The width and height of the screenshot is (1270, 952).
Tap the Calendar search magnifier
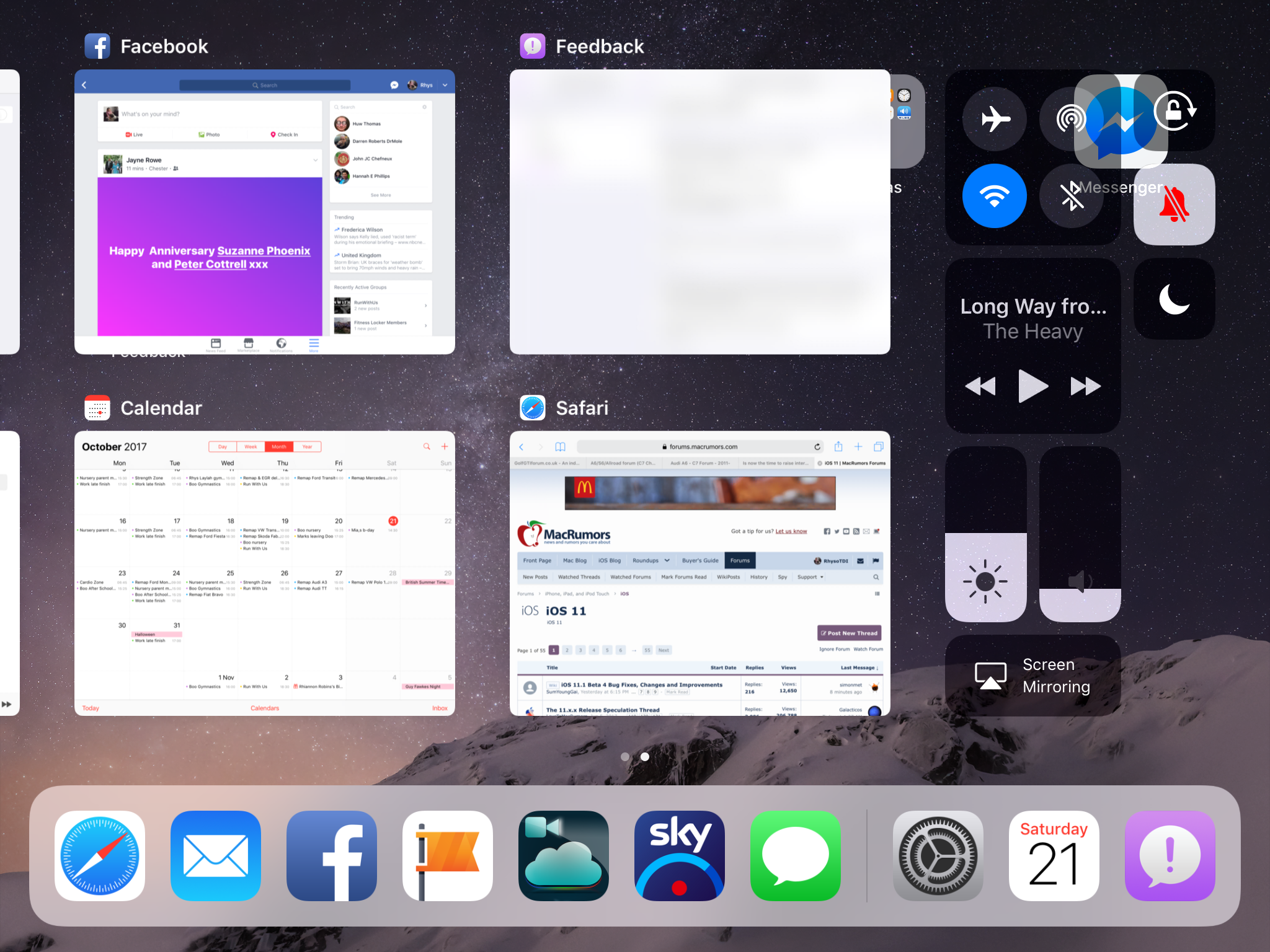427,446
